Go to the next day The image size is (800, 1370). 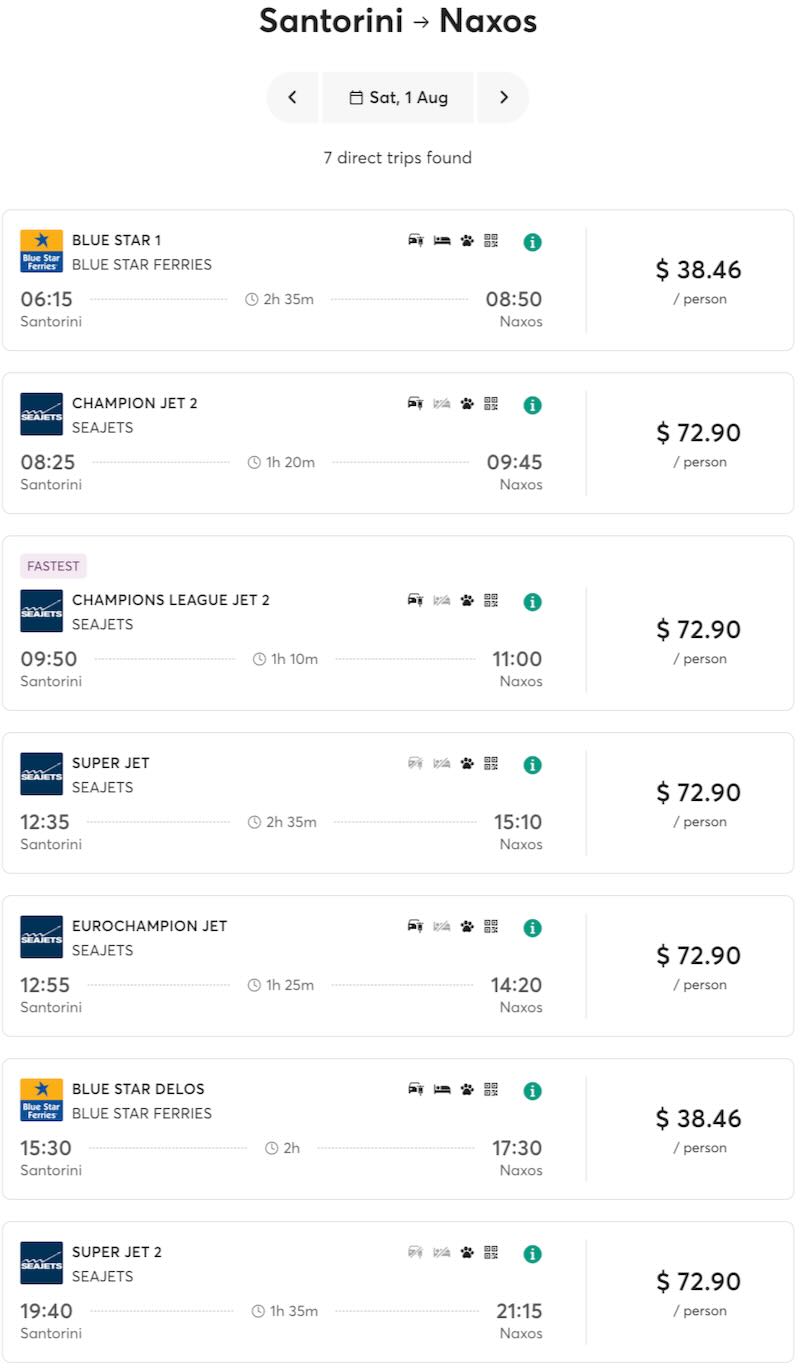(x=503, y=97)
